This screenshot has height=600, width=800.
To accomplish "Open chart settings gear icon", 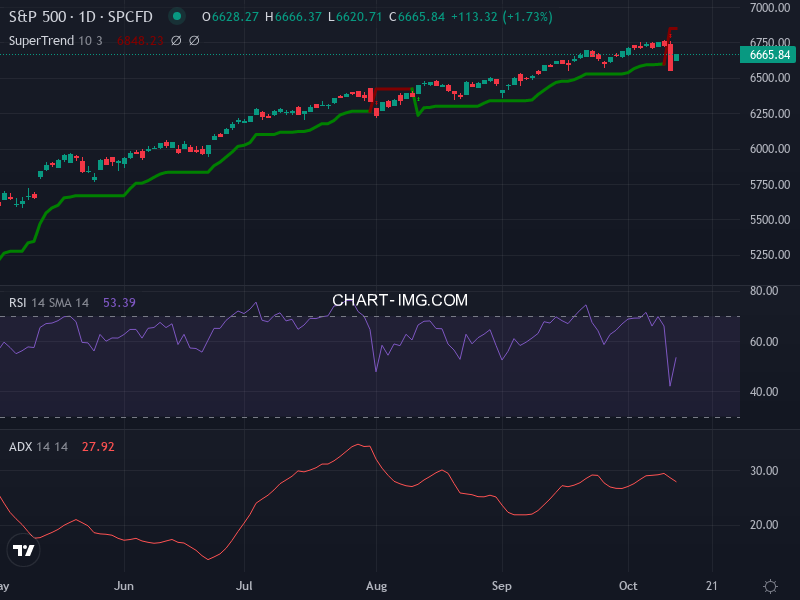I will pos(770,586).
